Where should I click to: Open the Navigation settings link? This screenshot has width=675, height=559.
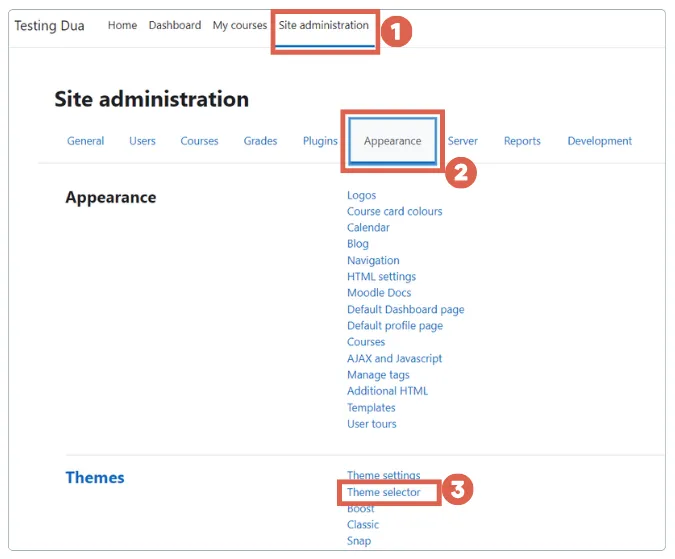click(373, 261)
